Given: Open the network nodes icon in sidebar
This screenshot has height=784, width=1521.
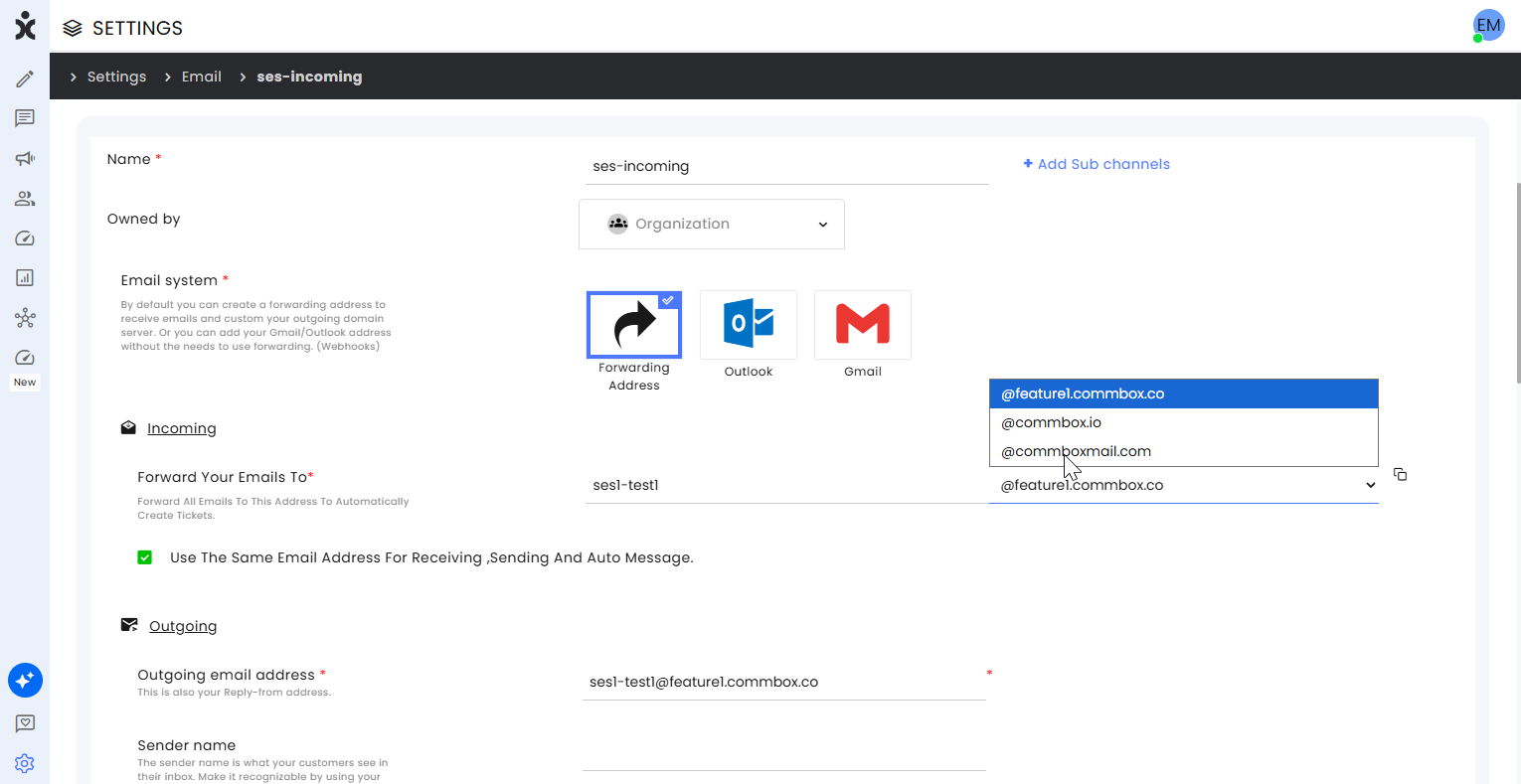Looking at the screenshot, I should pyautogui.click(x=25, y=318).
